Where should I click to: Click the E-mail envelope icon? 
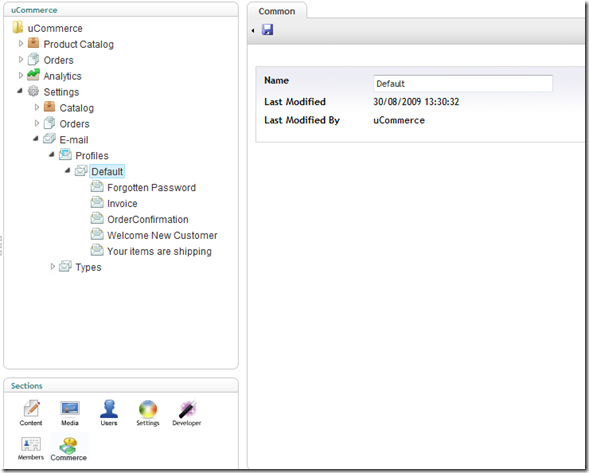[49, 139]
